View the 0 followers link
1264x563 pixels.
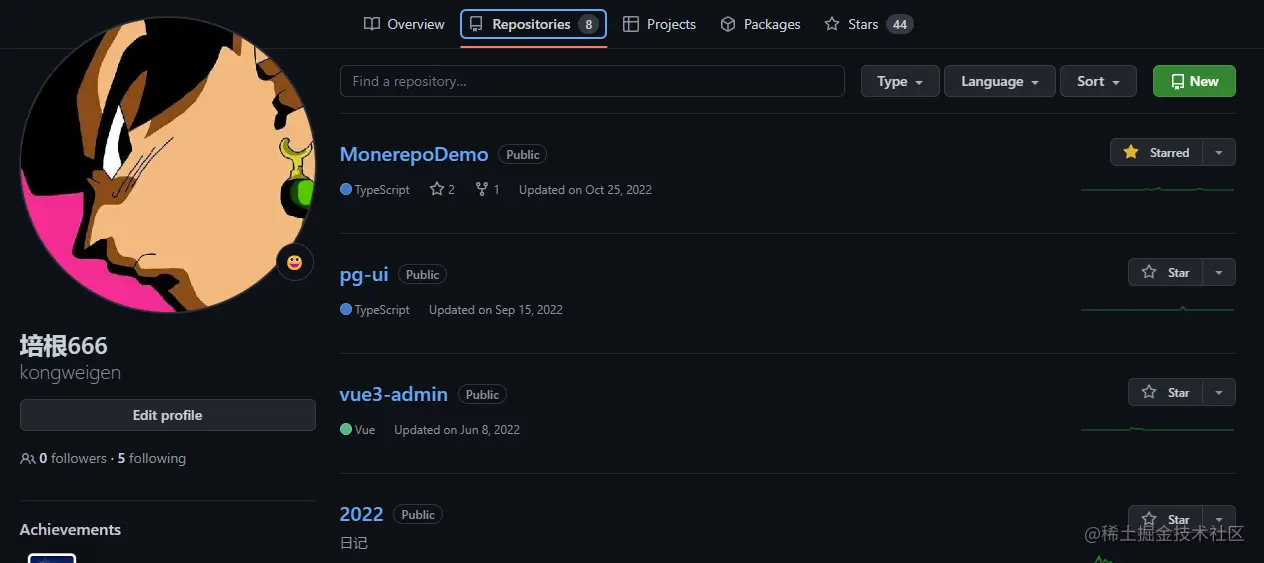click(x=73, y=458)
